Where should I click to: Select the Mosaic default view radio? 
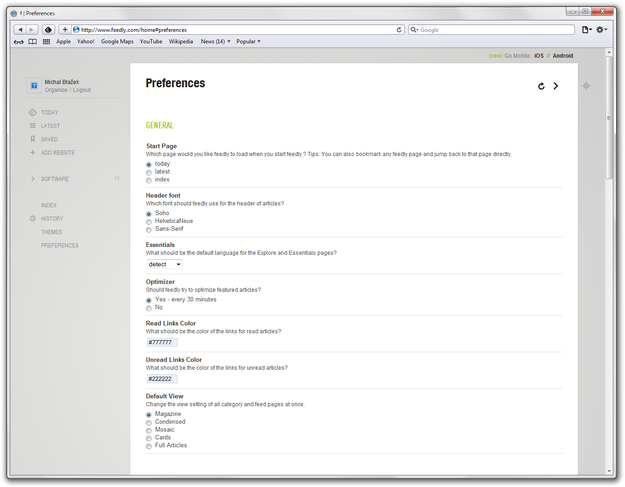tap(149, 430)
